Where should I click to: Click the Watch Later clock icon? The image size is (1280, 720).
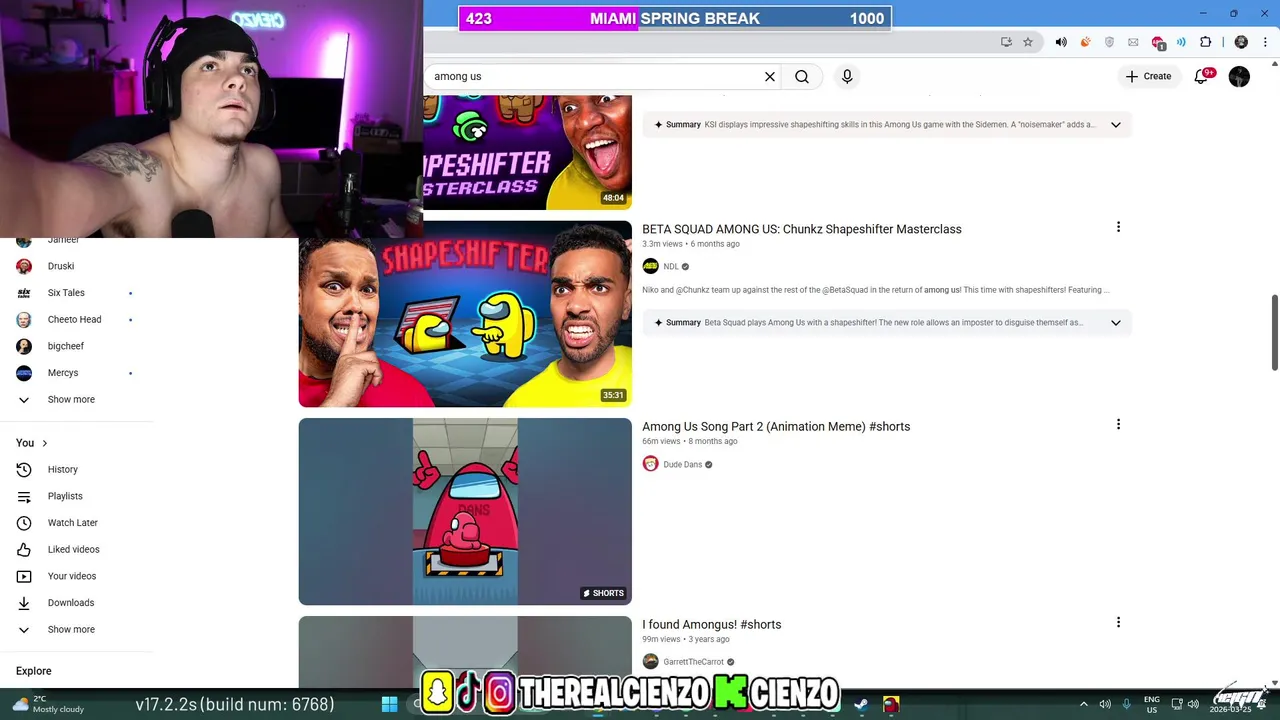24,523
